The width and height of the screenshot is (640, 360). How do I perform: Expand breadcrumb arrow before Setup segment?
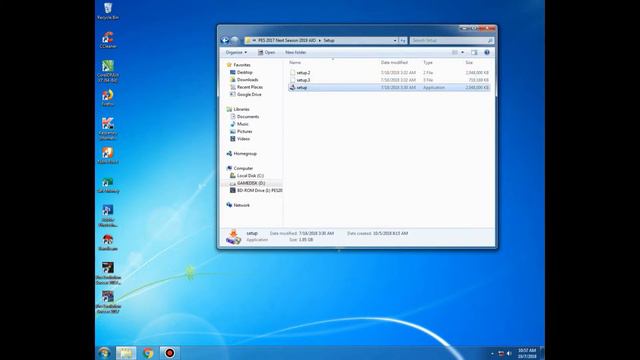(320, 40)
